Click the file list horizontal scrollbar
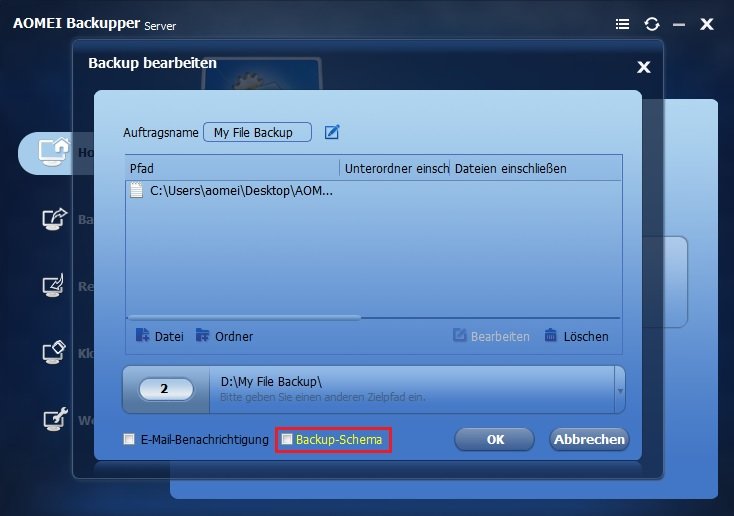 [x=243, y=317]
